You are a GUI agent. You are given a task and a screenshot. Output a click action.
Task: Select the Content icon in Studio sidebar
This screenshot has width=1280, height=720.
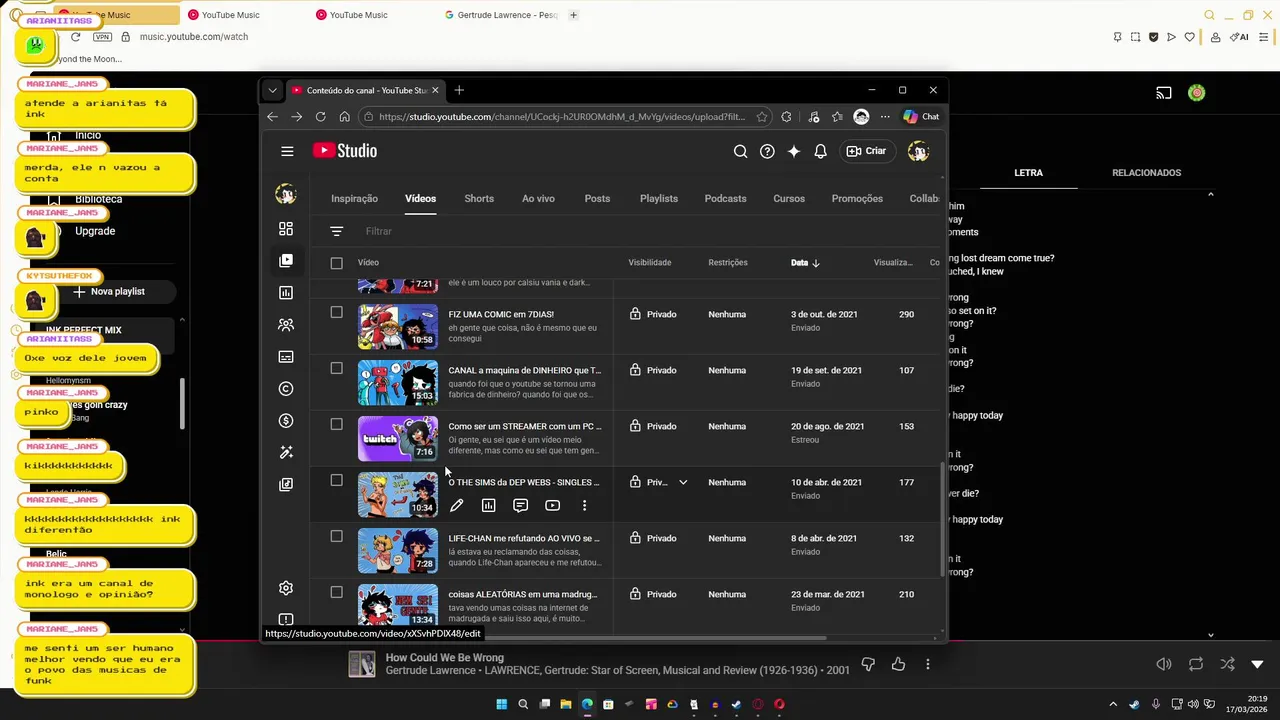[286, 261]
